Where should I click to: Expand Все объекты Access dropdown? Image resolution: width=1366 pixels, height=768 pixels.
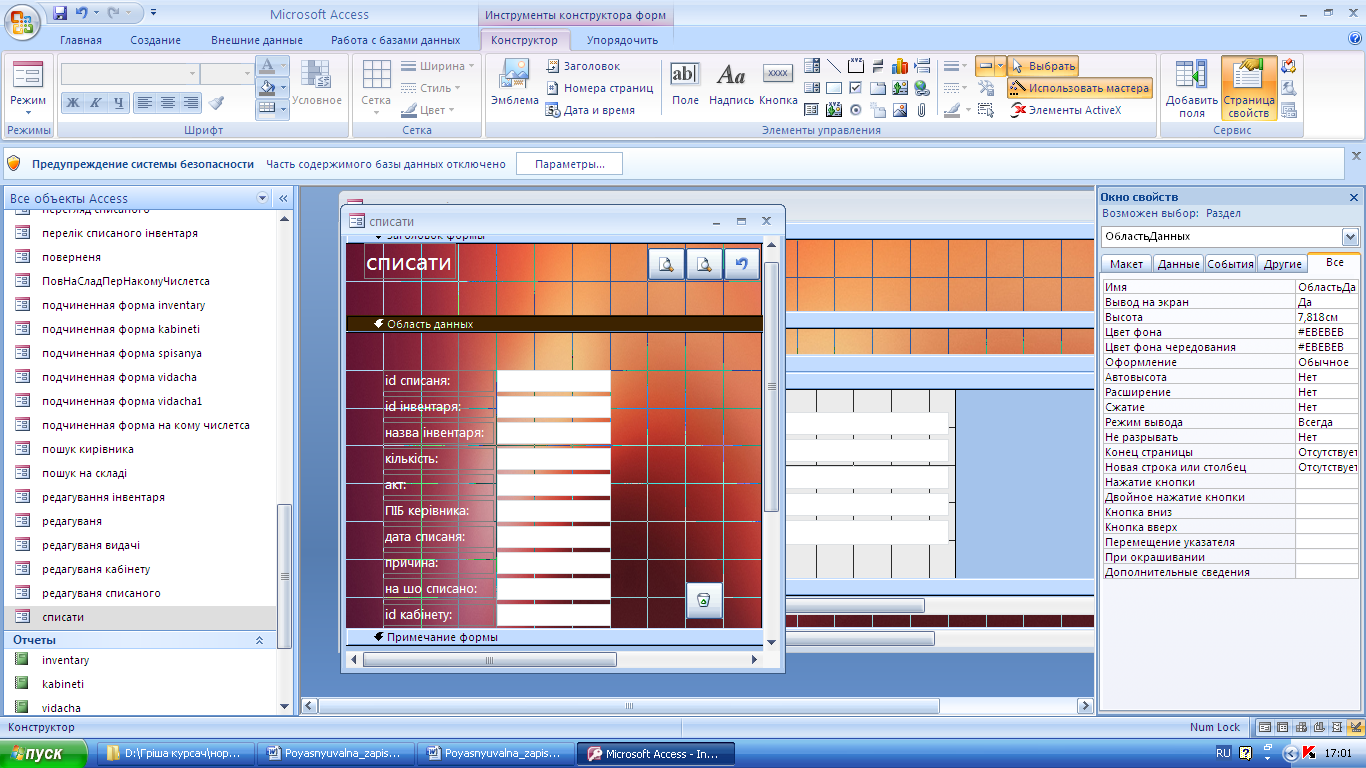click(x=263, y=198)
